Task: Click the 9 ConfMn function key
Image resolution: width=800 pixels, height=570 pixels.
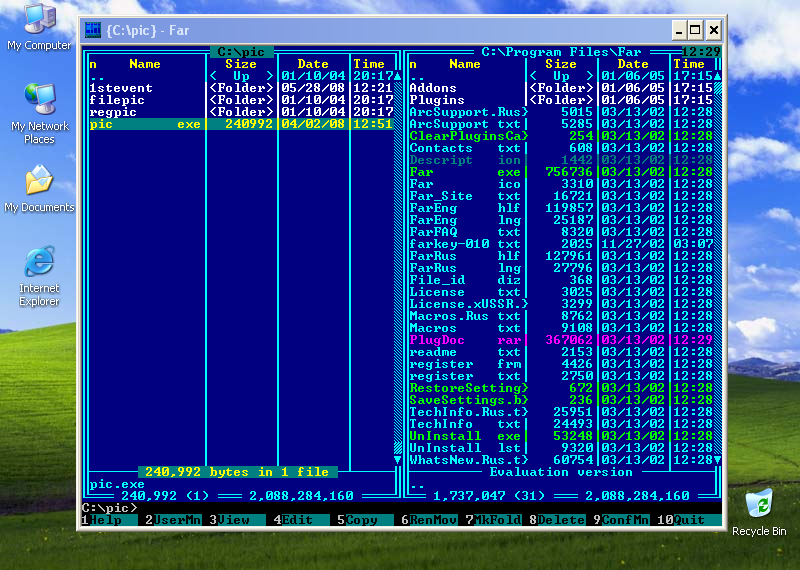Action: pos(621,520)
